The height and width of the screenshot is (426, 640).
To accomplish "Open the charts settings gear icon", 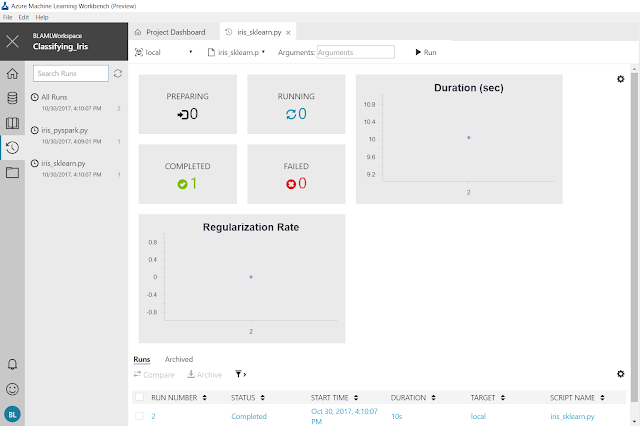I will tap(620, 79).
